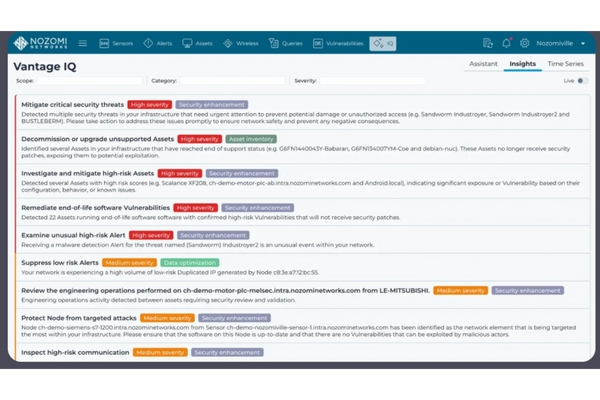Switch to the Assistant tab
This screenshot has width=600, height=400.
[x=482, y=63]
